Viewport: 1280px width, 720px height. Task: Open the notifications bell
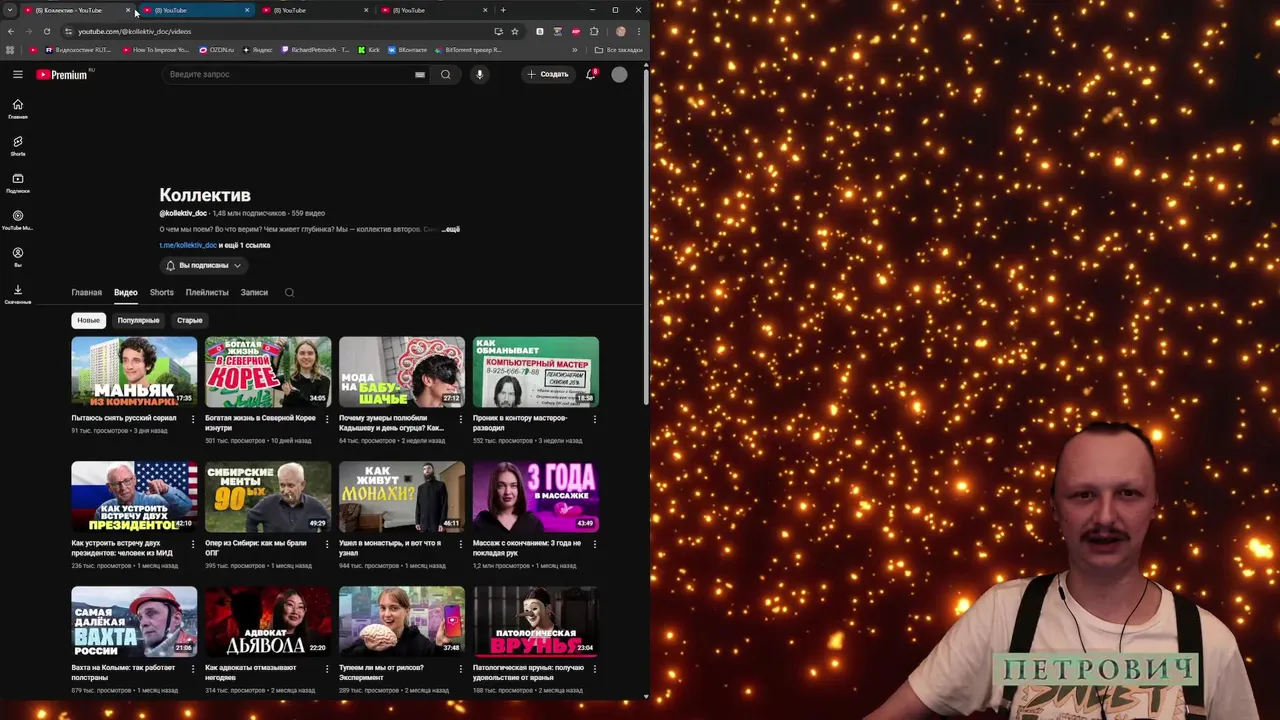click(x=591, y=74)
